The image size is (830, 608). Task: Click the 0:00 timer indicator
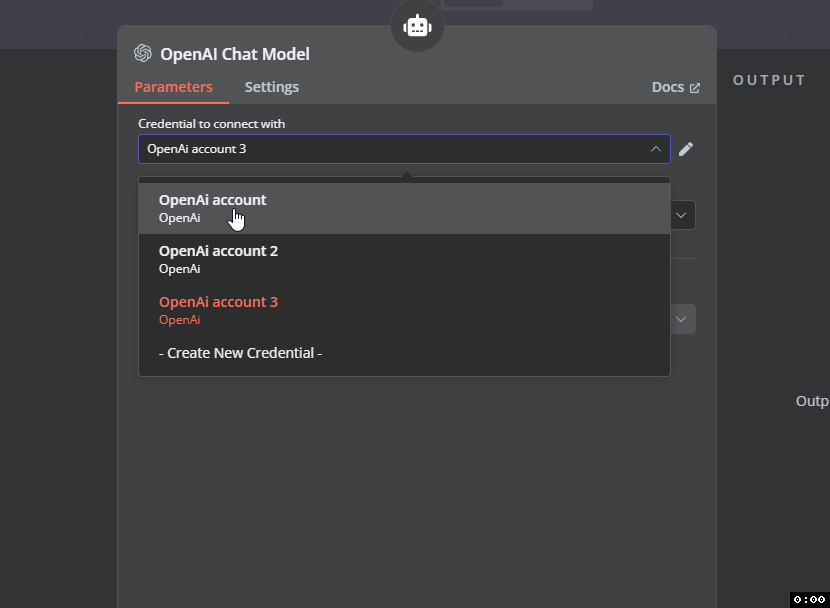pyautogui.click(x=809, y=600)
